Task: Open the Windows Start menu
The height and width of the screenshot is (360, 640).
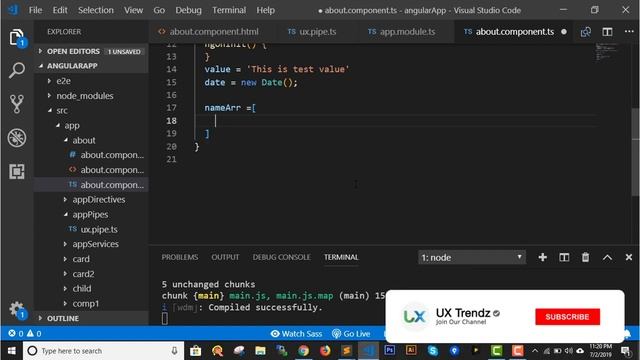Action: (11, 351)
